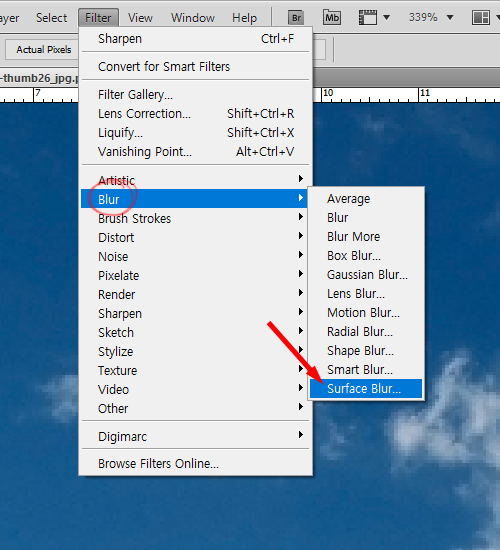The width and height of the screenshot is (500, 550).
Task: Expand the Distort submenu
Action: click(195, 237)
